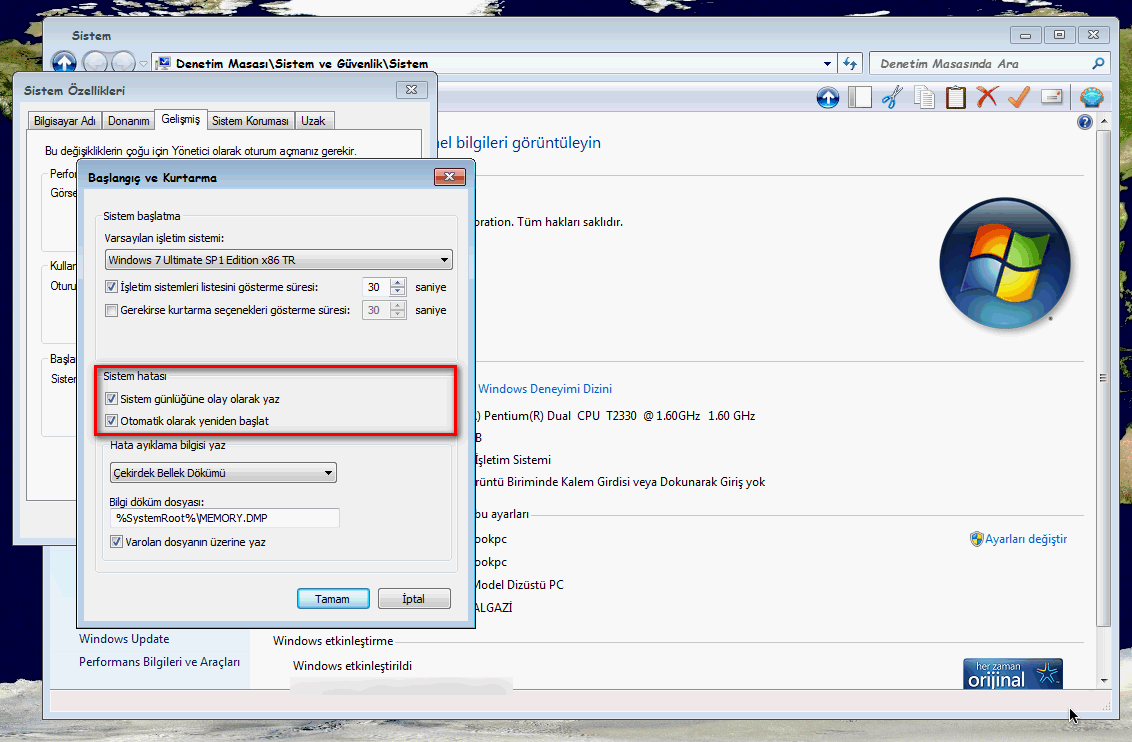The image size is (1132, 742).
Task: Click the Up arrow icon beside the address bar
Action: [64, 62]
